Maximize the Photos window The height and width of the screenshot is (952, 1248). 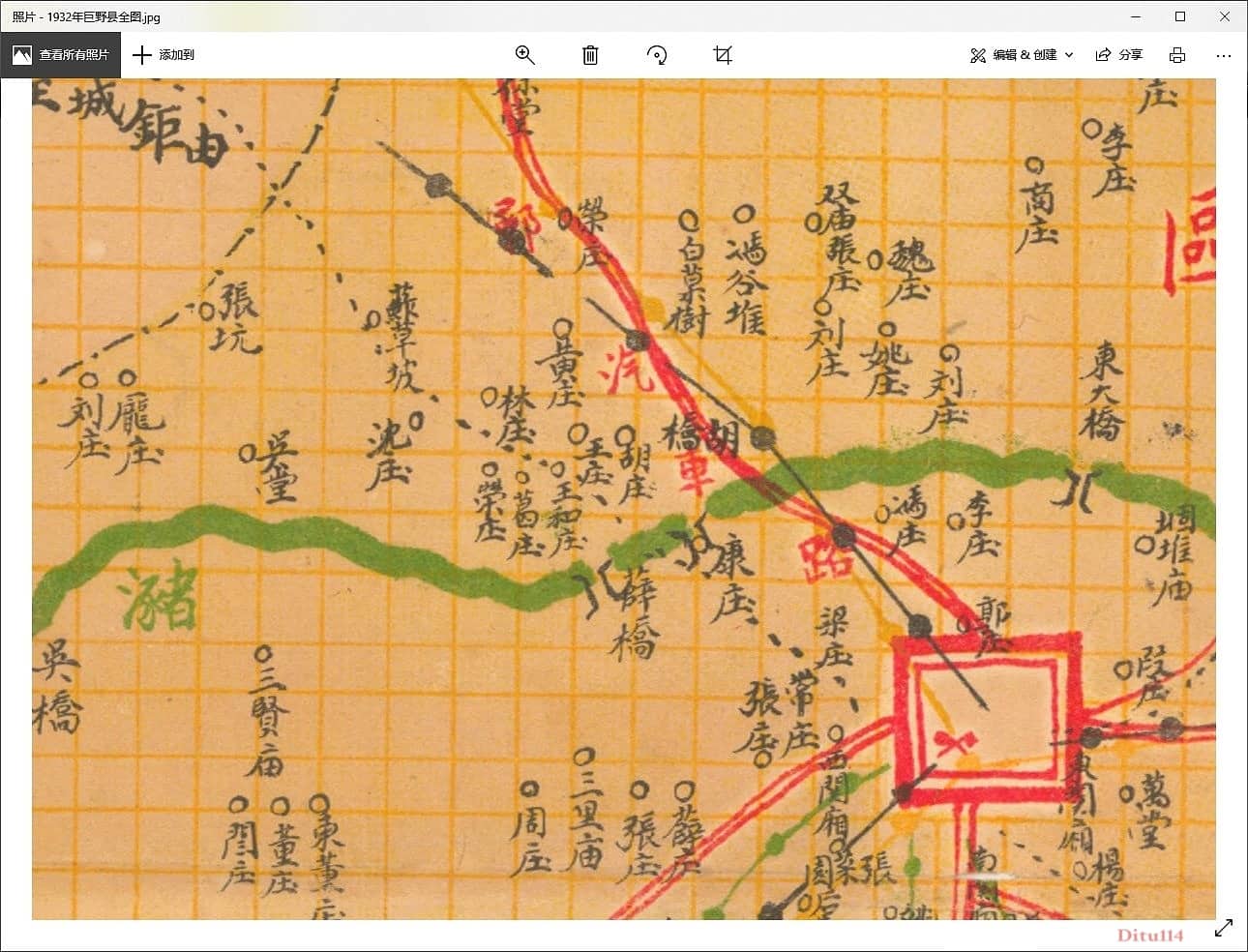(x=1180, y=16)
